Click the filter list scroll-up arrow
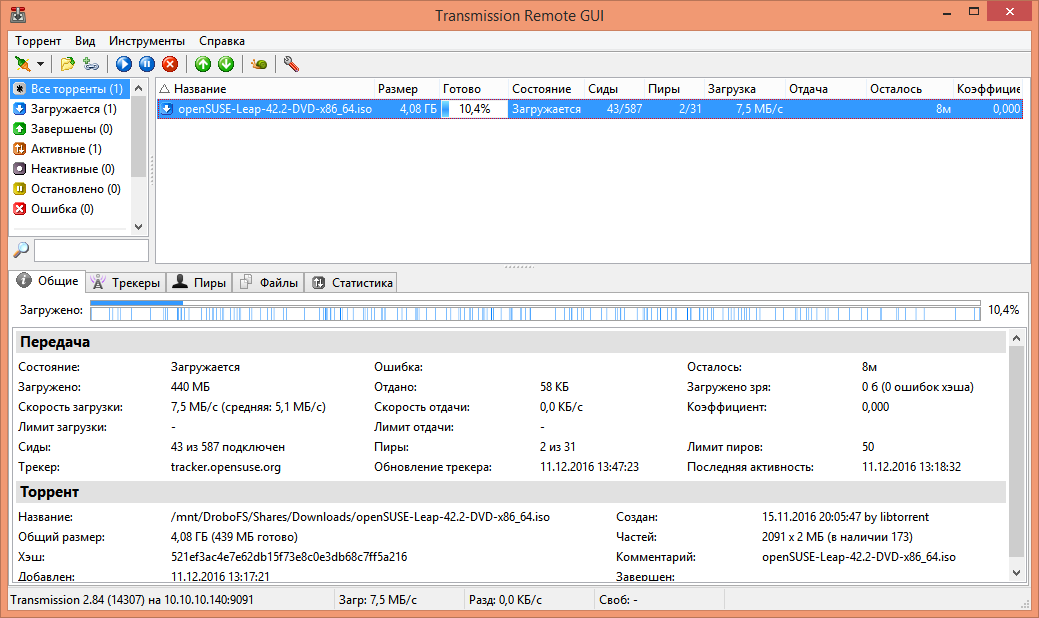The width and height of the screenshot is (1039, 618). click(x=138, y=88)
